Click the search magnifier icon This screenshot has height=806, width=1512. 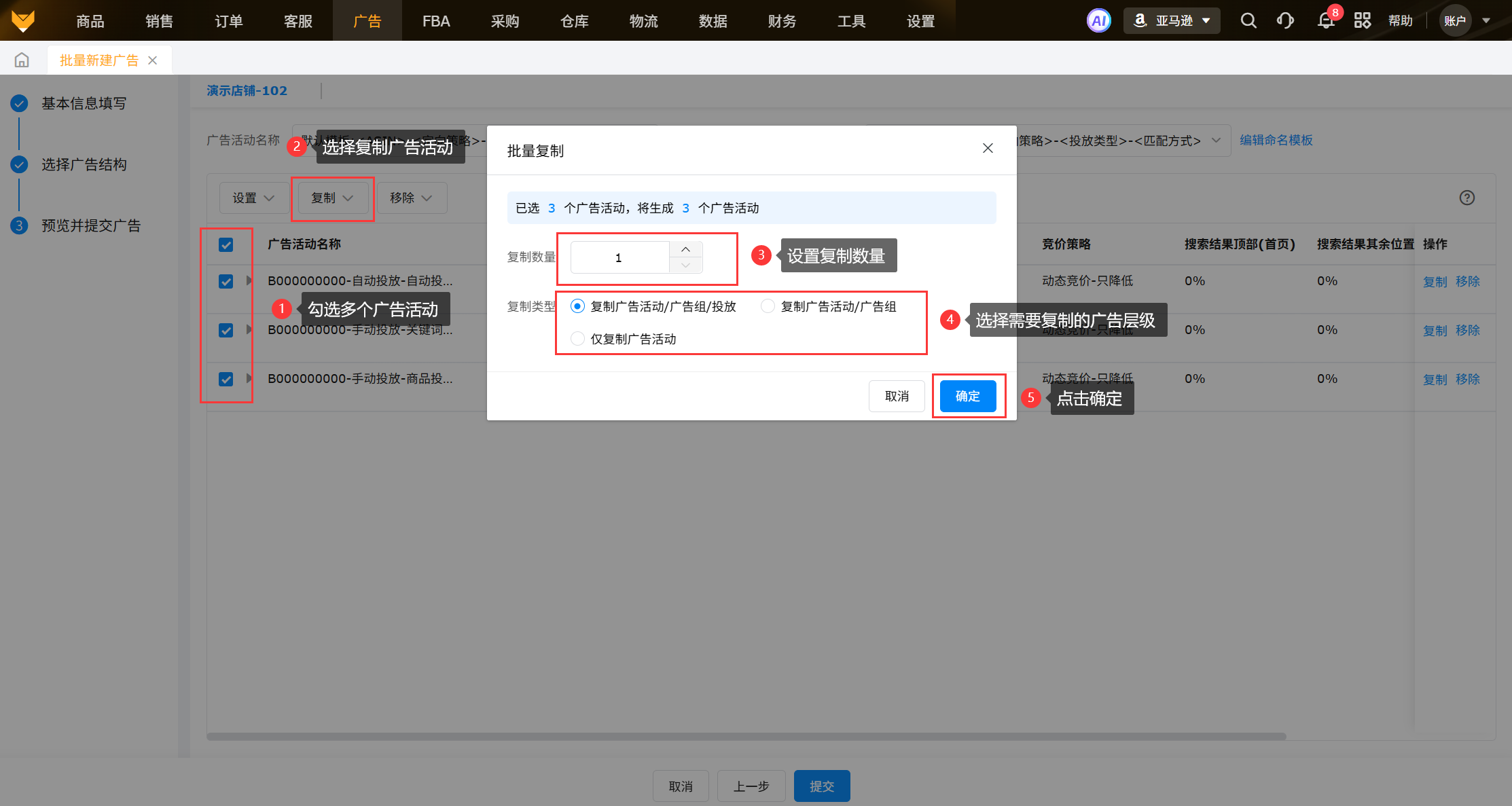(1248, 20)
